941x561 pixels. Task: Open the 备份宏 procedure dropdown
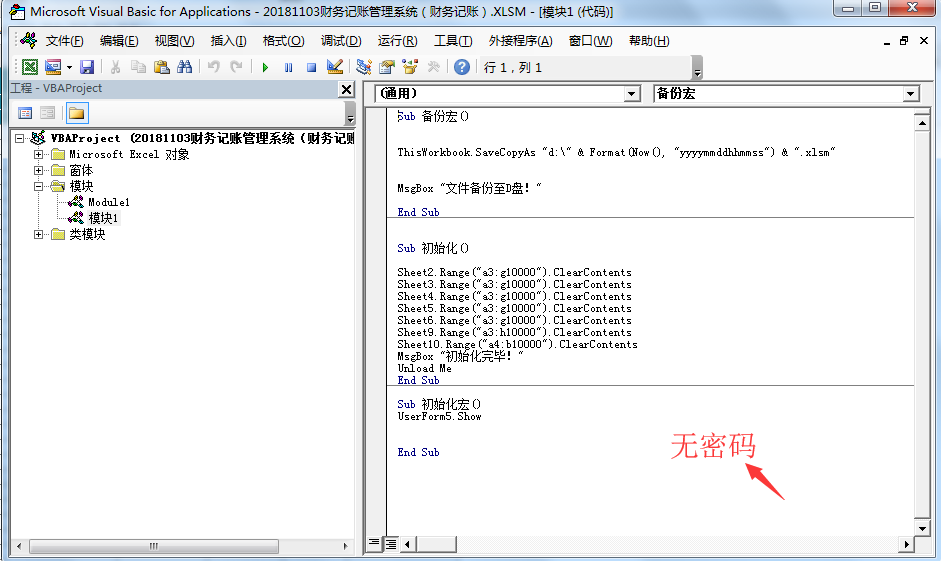pos(910,94)
